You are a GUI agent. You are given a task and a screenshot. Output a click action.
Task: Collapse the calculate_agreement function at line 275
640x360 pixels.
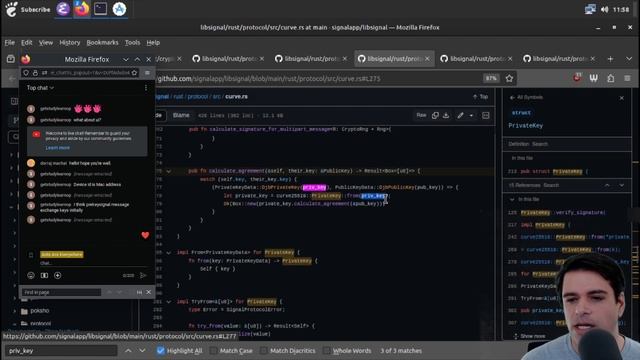click(x=169, y=171)
